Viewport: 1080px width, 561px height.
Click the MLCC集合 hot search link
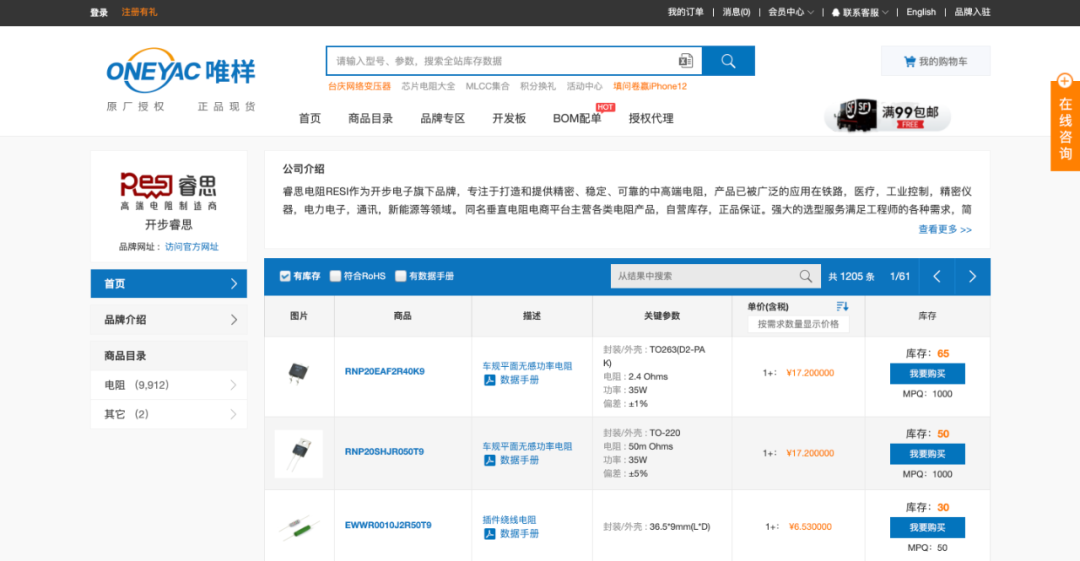coord(488,86)
